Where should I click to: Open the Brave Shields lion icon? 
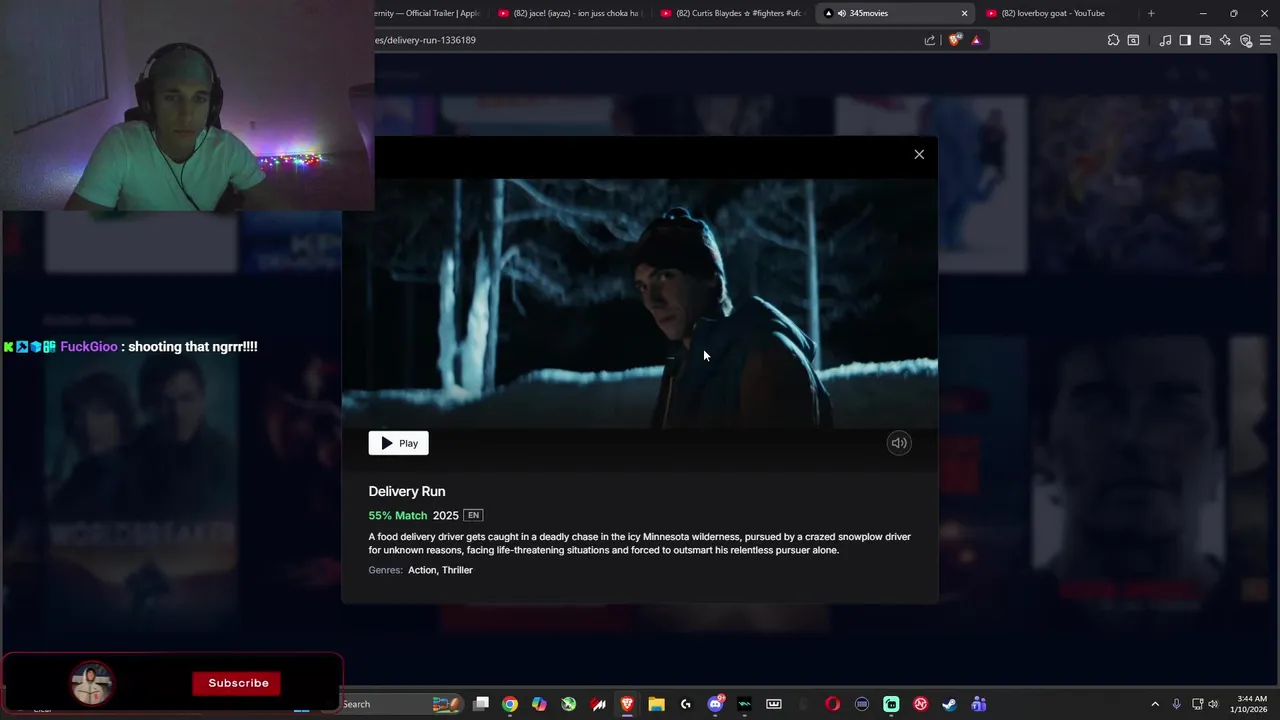click(954, 40)
